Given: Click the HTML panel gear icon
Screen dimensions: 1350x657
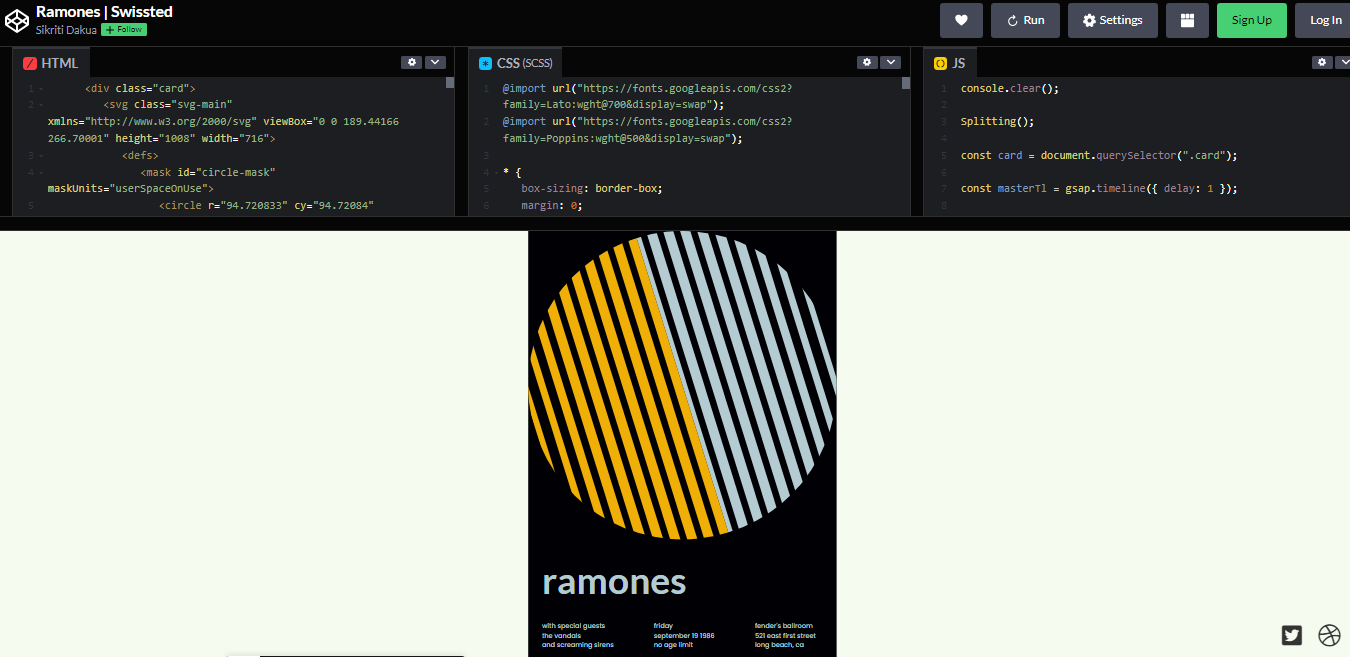Looking at the screenshot, I should [x=412, y=61].
